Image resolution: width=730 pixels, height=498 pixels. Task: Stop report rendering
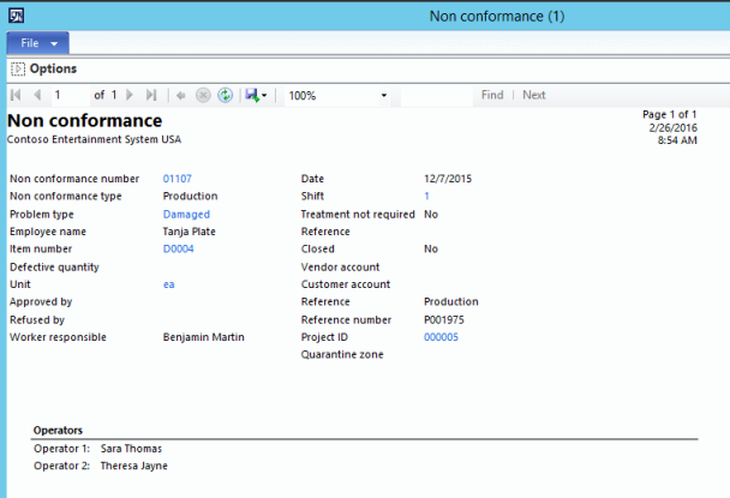coord(203,95)
